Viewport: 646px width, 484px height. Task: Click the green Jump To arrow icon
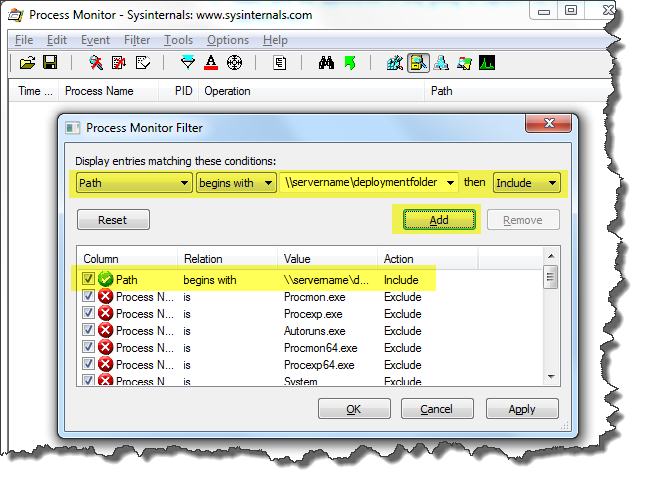(x=350, y=63)
